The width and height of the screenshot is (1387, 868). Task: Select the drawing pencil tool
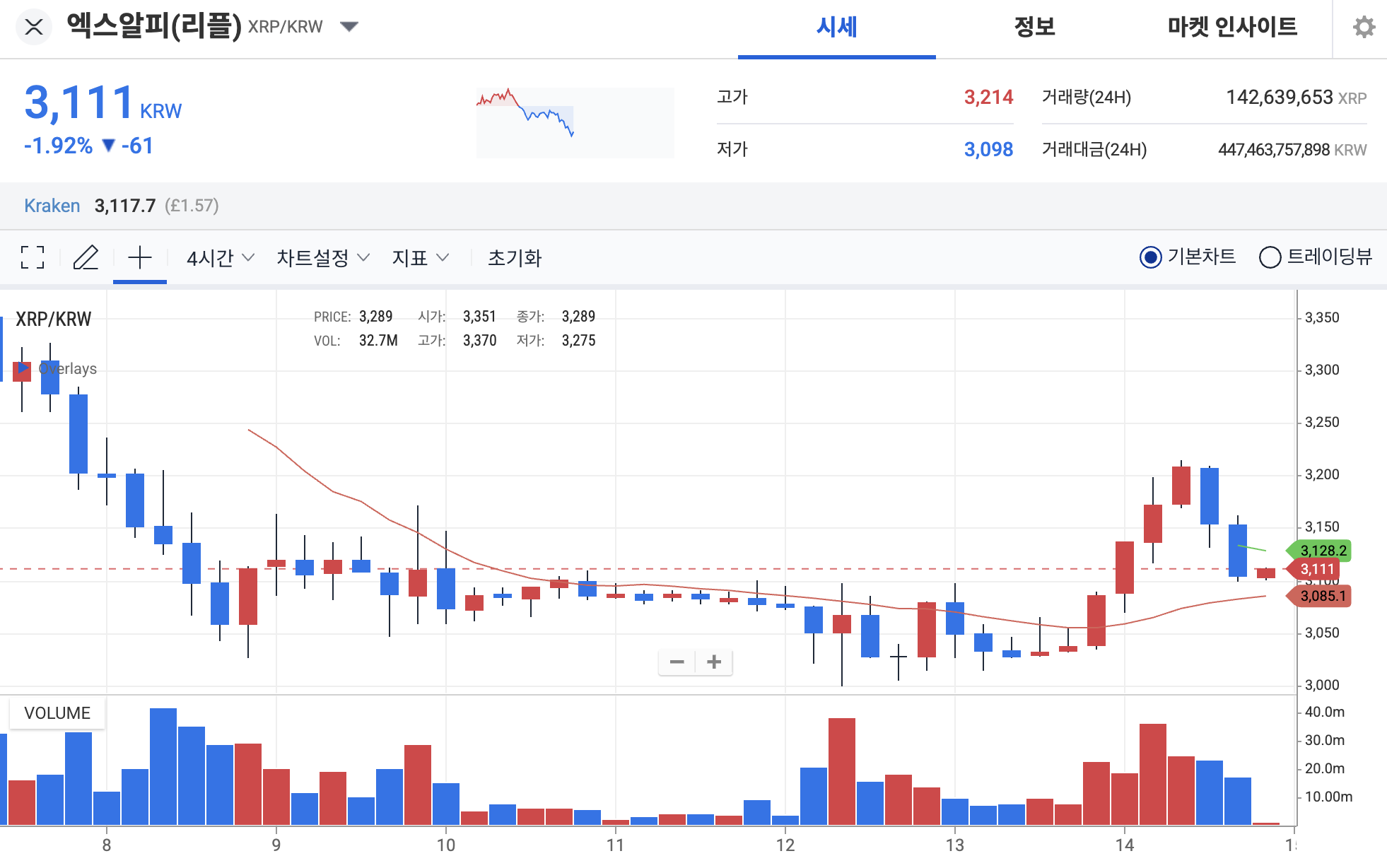[86, 258]
